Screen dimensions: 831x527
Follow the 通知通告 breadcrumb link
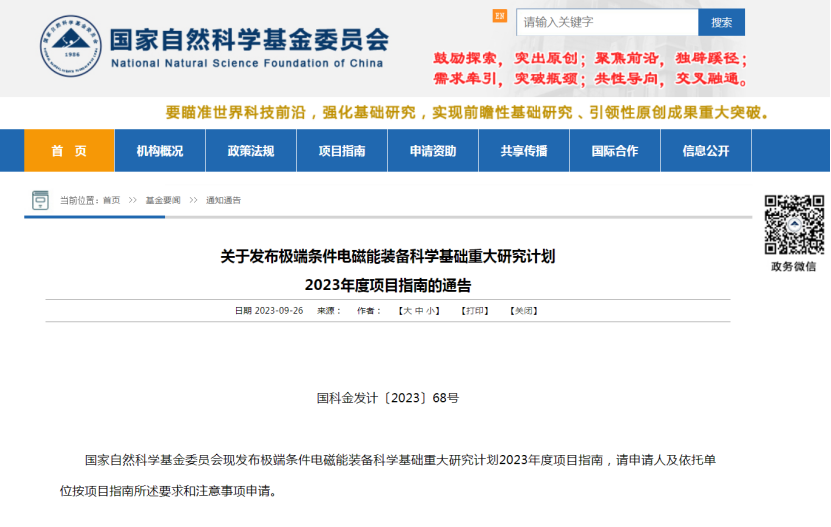(x=223, y=201)
